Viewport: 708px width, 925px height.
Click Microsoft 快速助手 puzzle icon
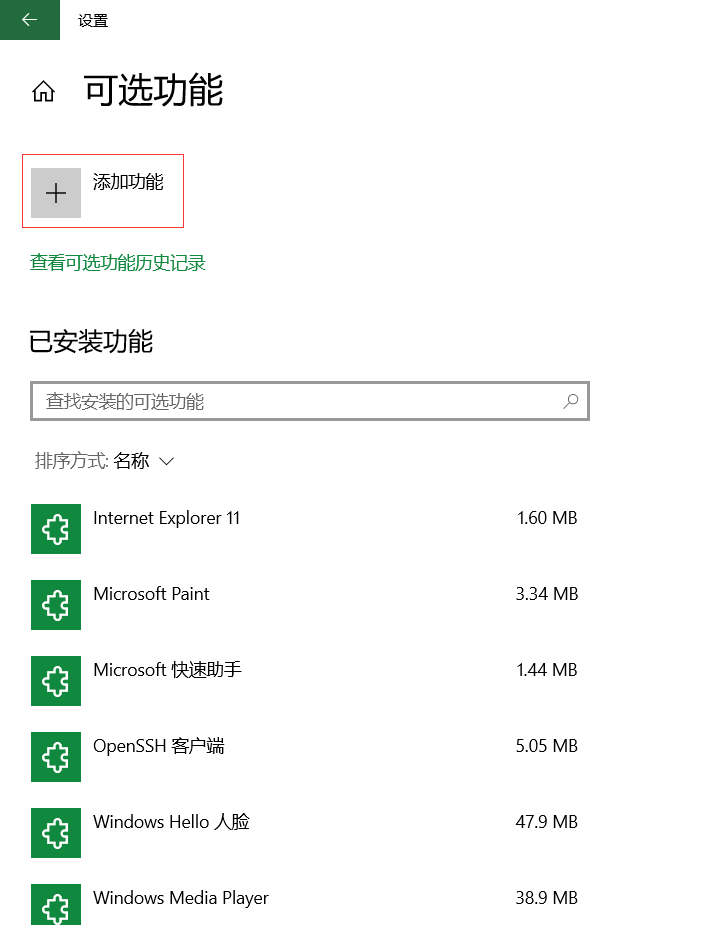[56, 681]
